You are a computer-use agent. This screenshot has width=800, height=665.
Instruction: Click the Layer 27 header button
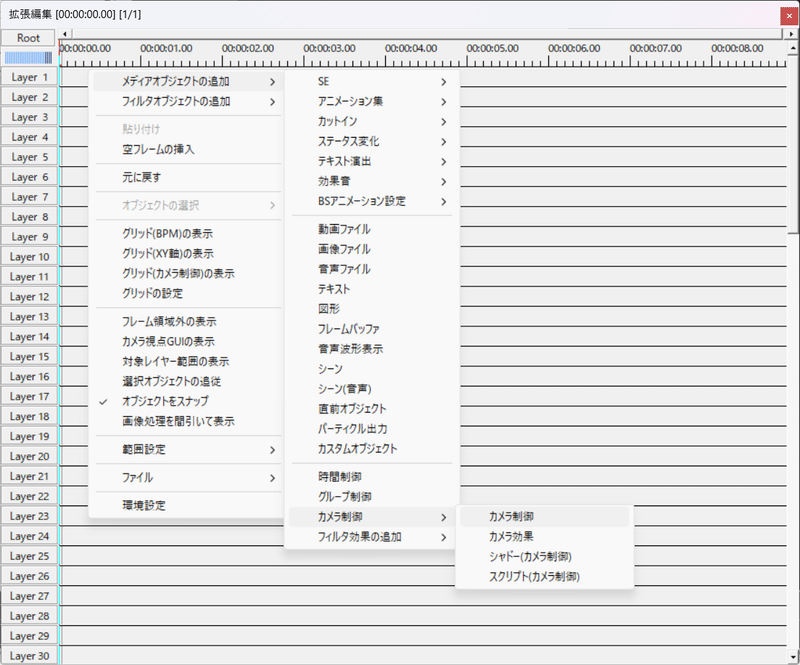coord(30,596)
